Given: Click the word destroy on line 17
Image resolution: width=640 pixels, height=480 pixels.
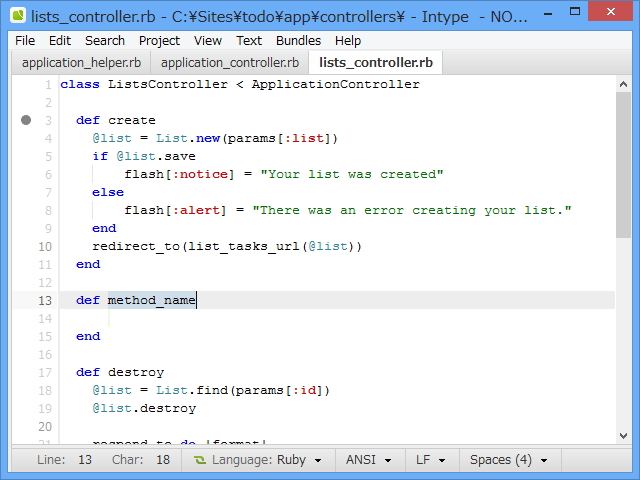Looking at the screenshot, I should [136, 373].
